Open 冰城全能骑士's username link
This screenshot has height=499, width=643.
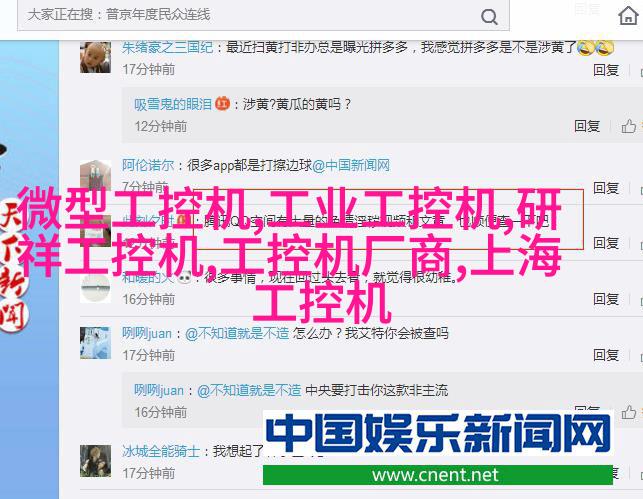pyautogui.click(x=161, y=451)
